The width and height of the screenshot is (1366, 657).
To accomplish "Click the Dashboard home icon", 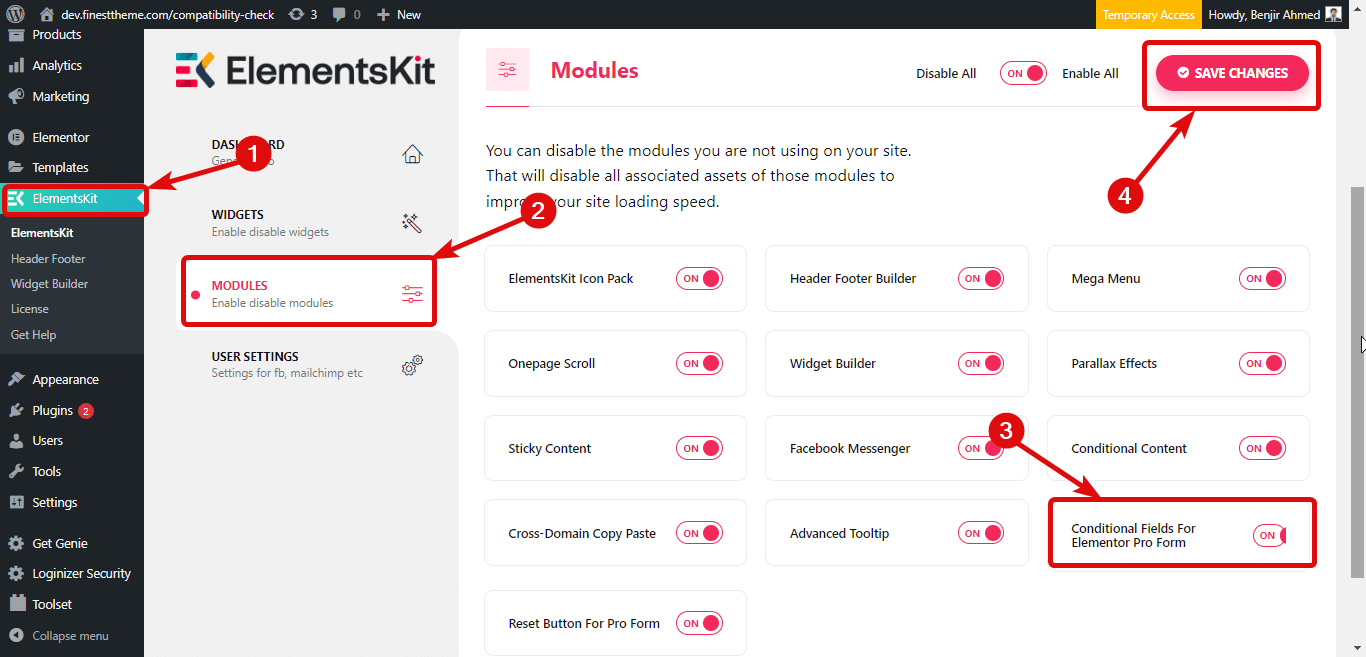I will click(x=412, y=153).
